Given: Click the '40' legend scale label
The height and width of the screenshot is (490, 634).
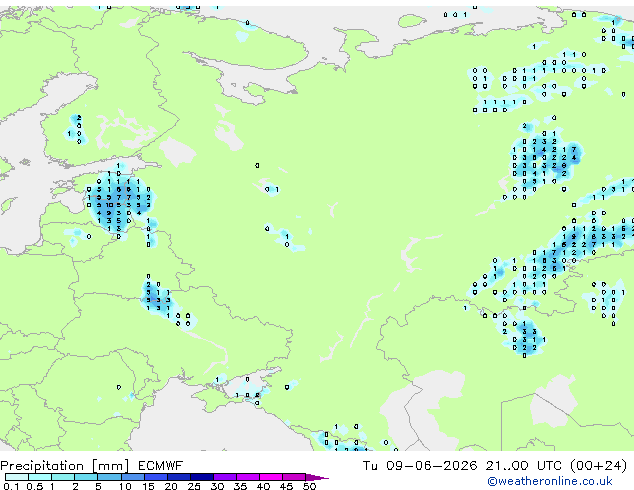Looking at the screenshot, I should coord(263,486).
